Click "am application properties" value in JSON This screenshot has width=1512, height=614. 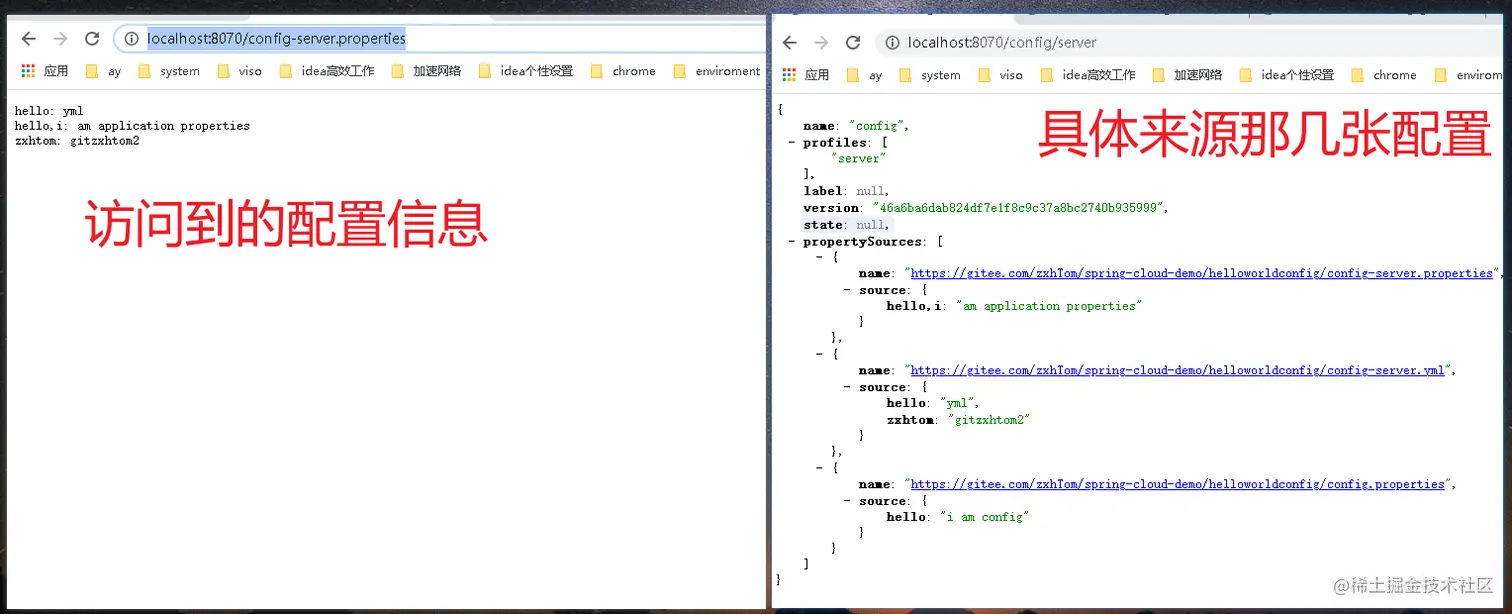point(1048,306)
